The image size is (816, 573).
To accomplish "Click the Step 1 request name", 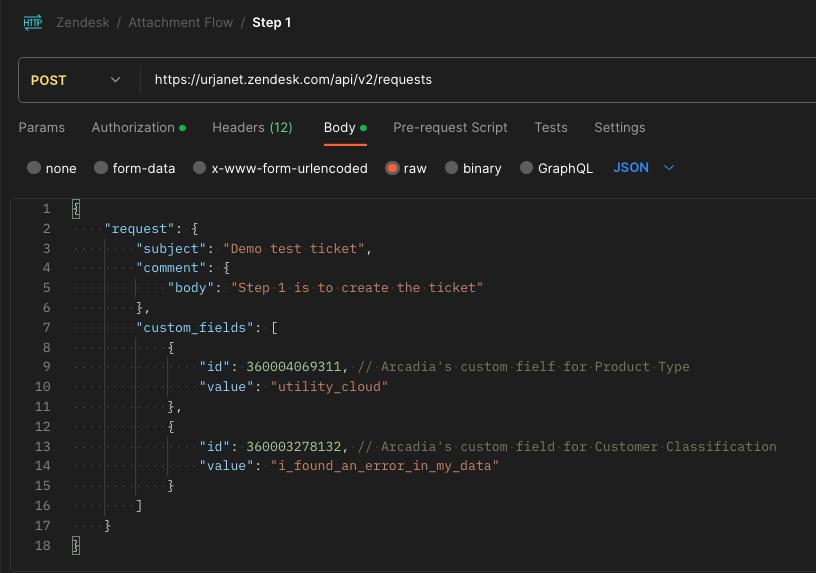I will coord(272,22).
